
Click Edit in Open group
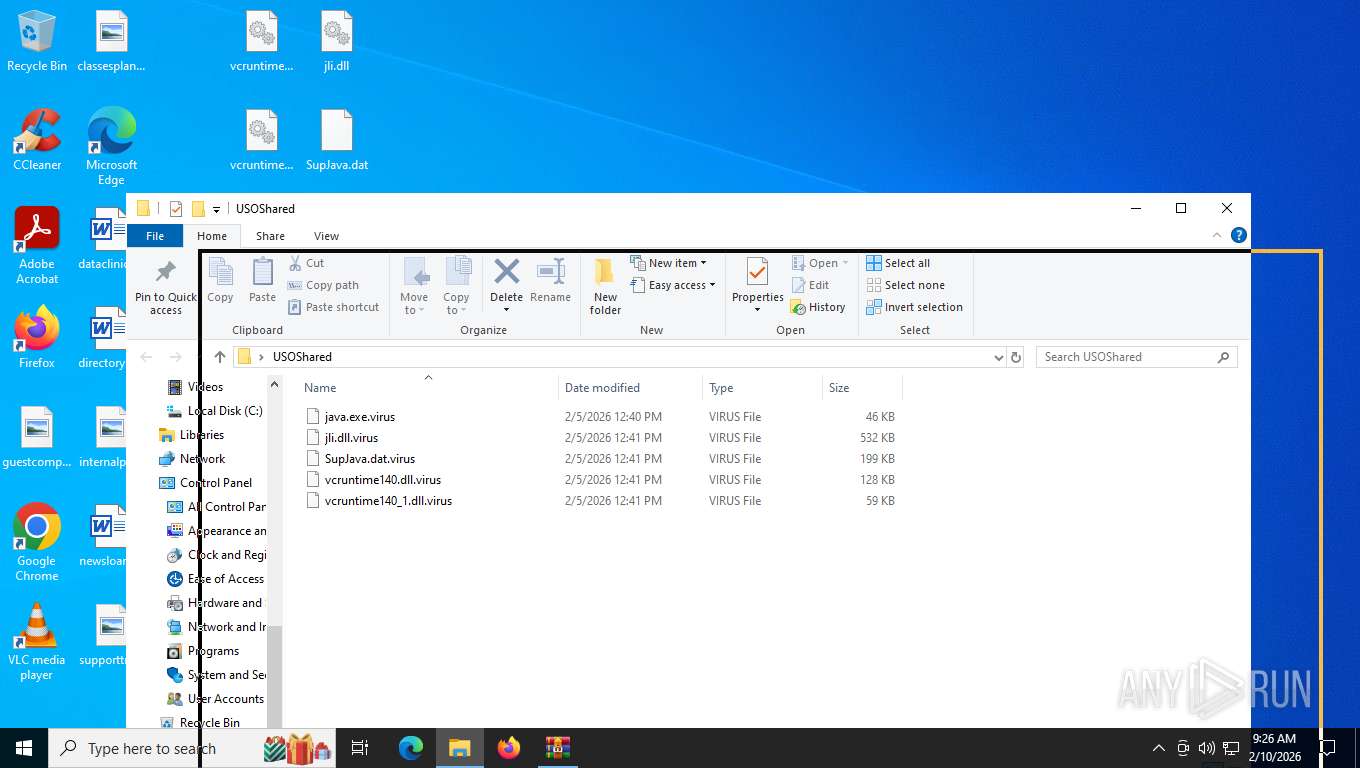click(810, 285)
